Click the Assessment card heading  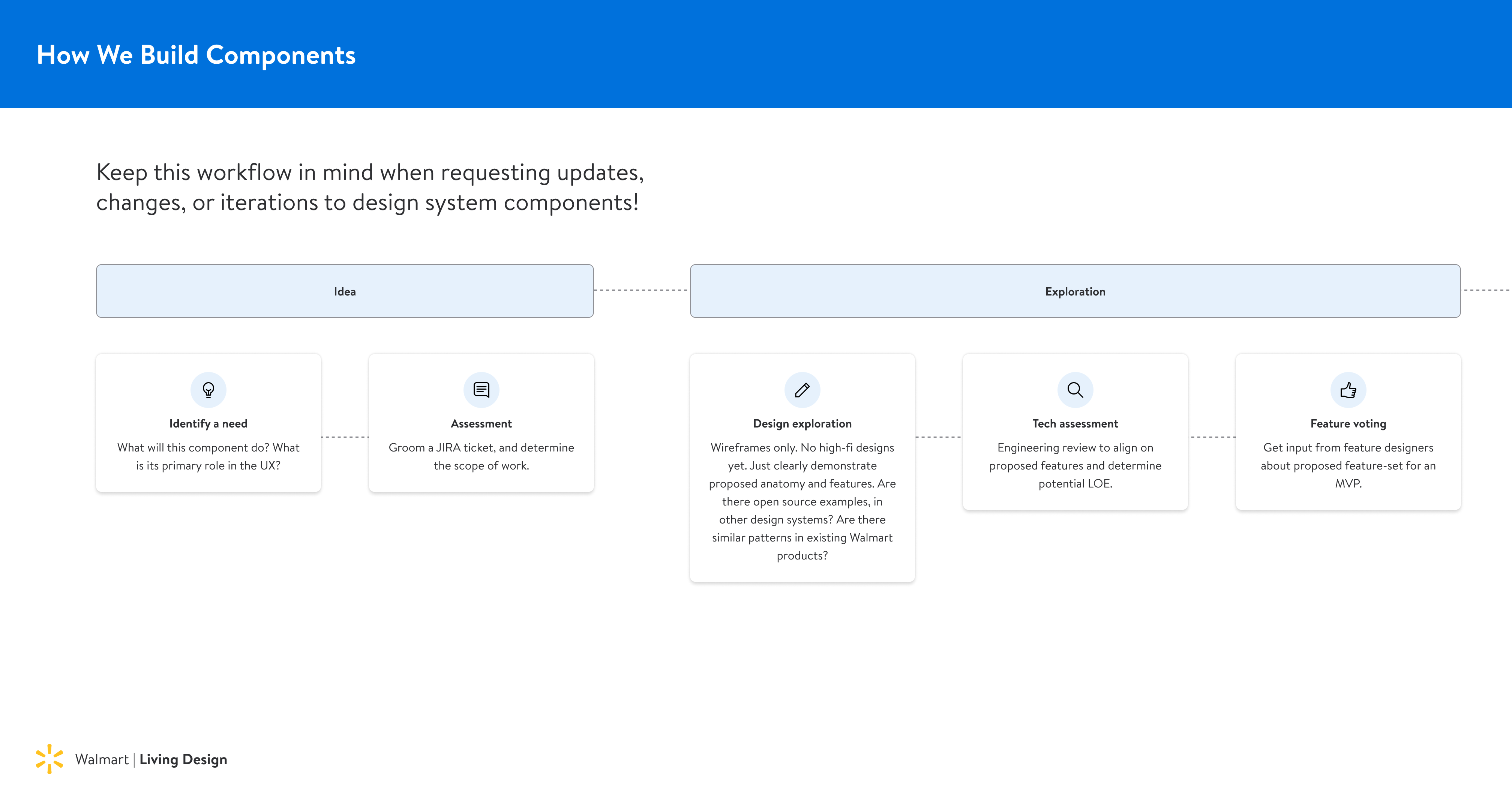tap(481, 424)
